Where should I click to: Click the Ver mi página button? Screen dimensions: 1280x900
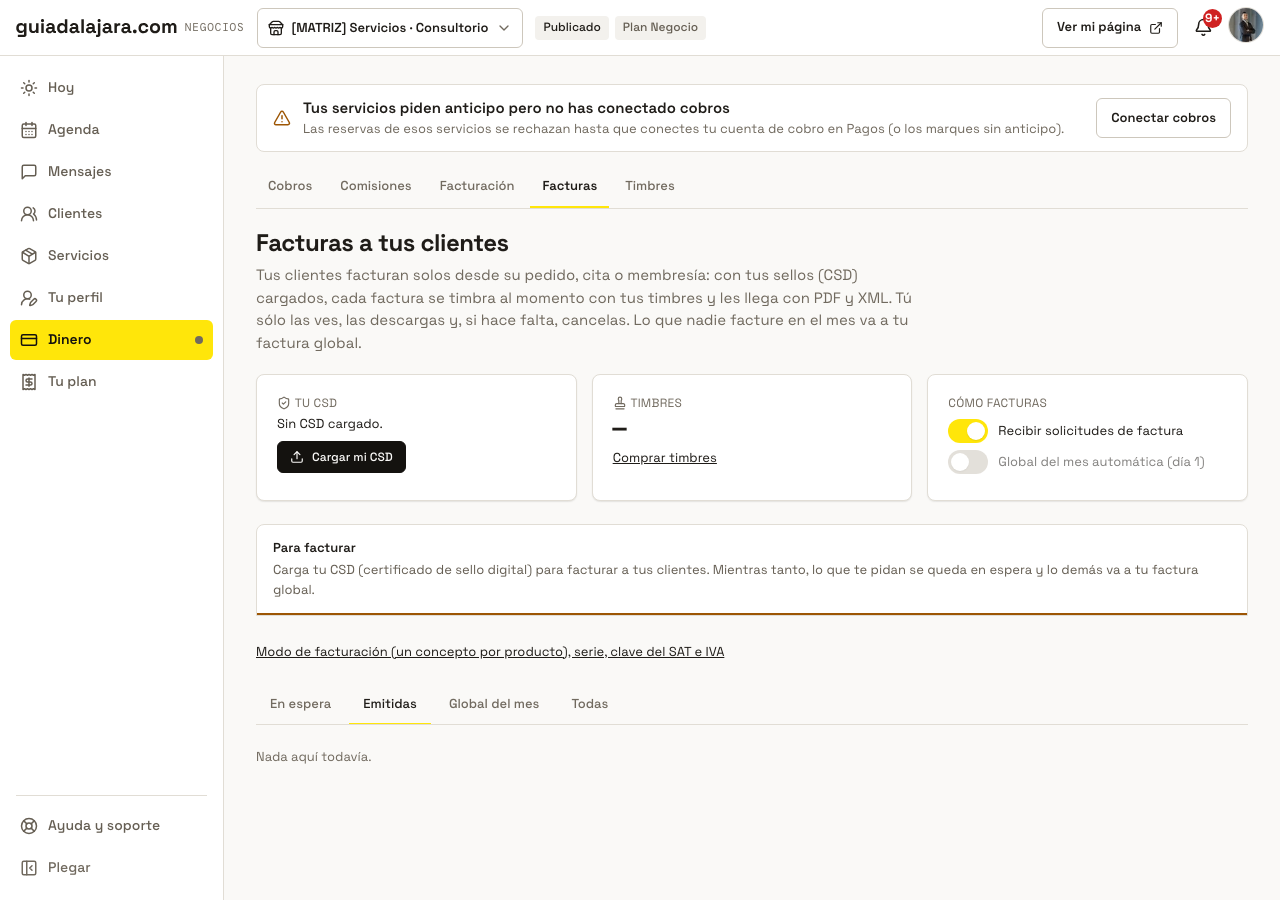tap(1110, 28)
